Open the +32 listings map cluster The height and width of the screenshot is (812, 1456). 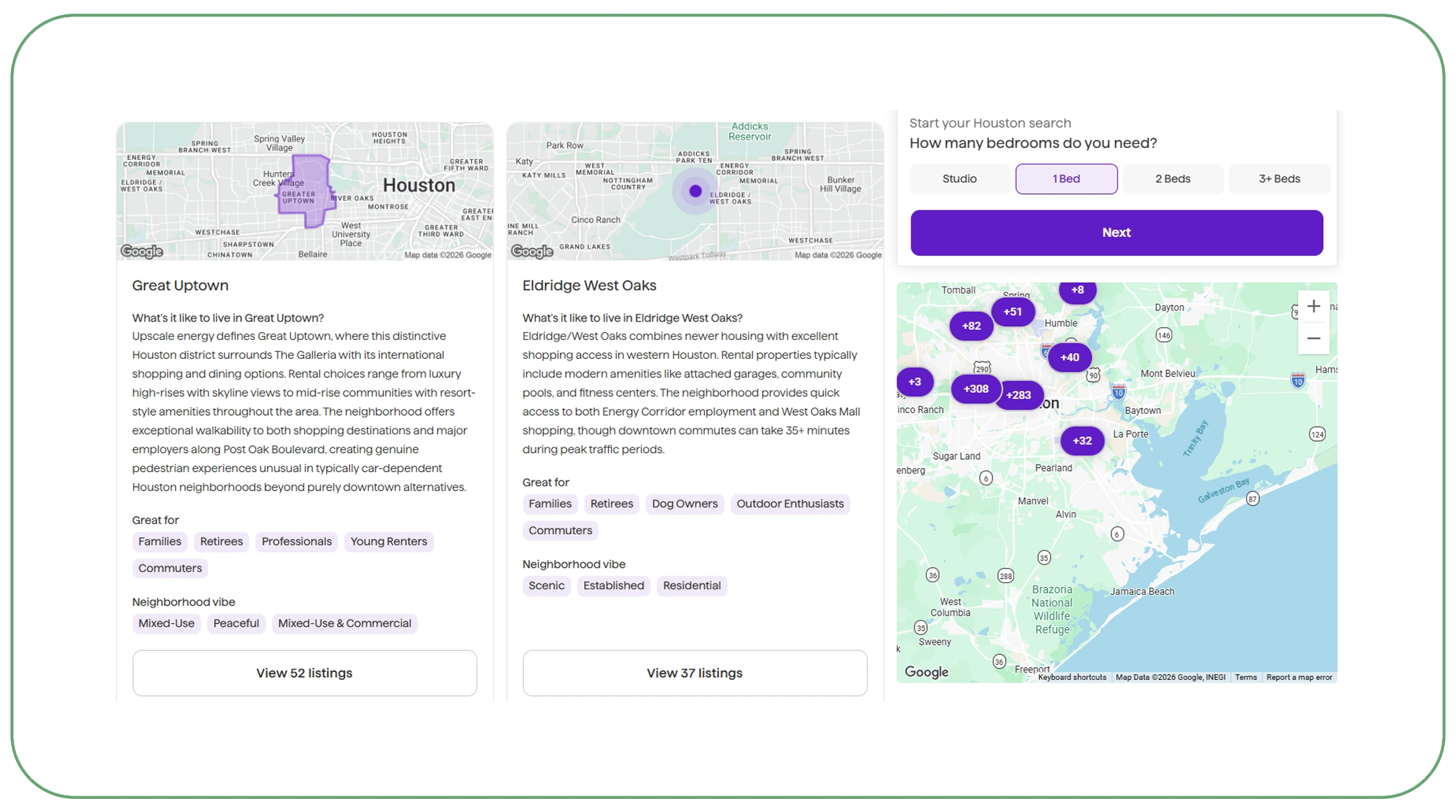(1082, 441)
